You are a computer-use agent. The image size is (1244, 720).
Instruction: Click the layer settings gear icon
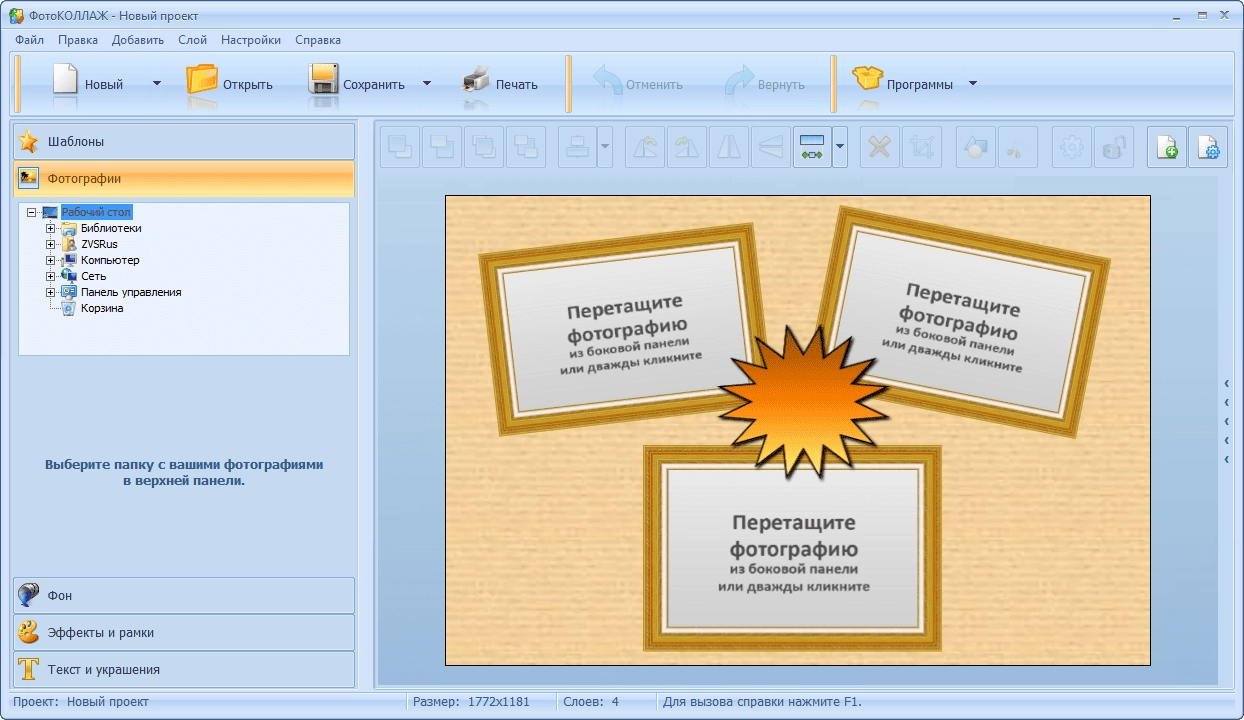(x=1072, y=147)
